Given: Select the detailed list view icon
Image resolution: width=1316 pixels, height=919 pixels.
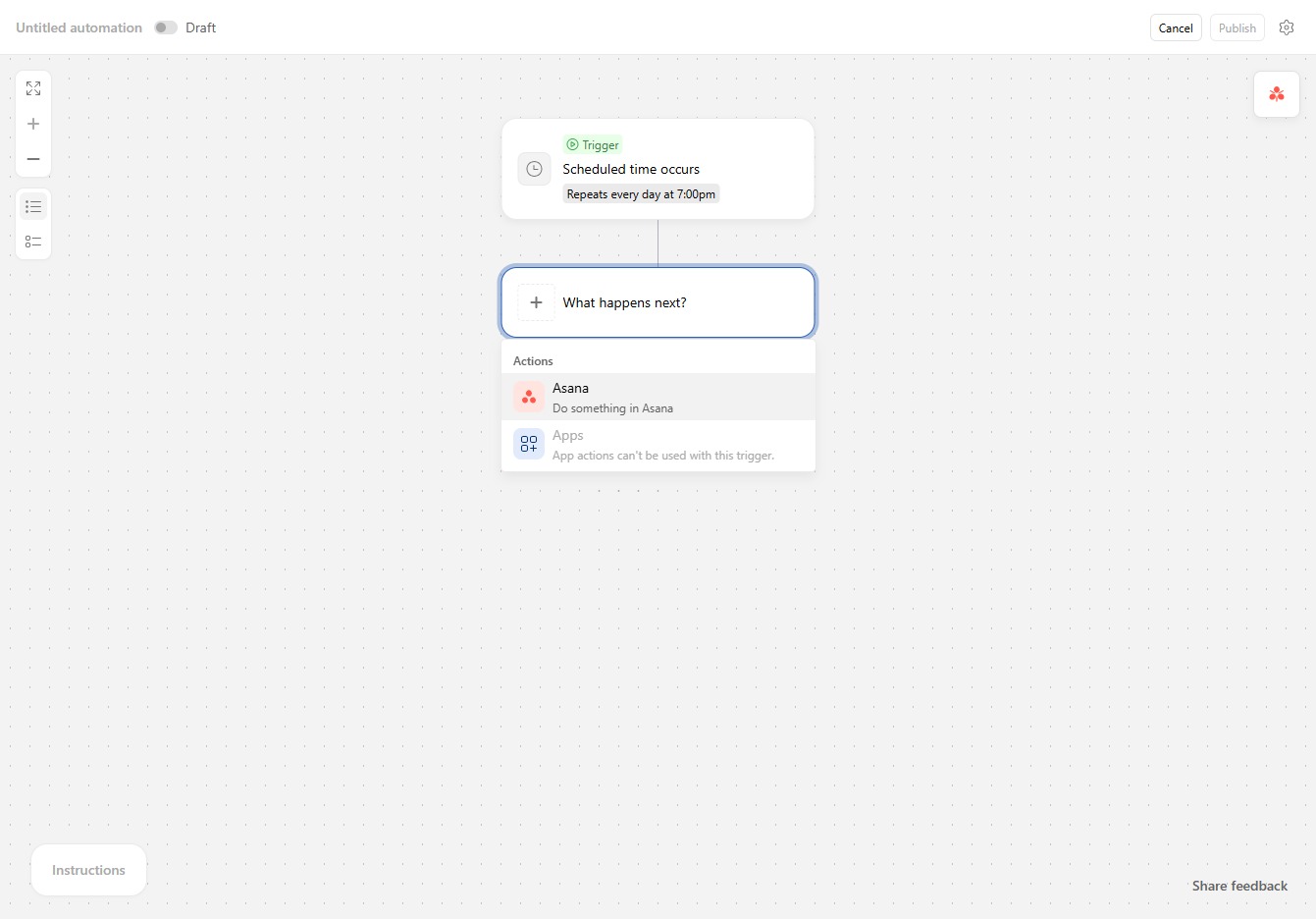Looking at the screenshot, I should click(33, 242).
